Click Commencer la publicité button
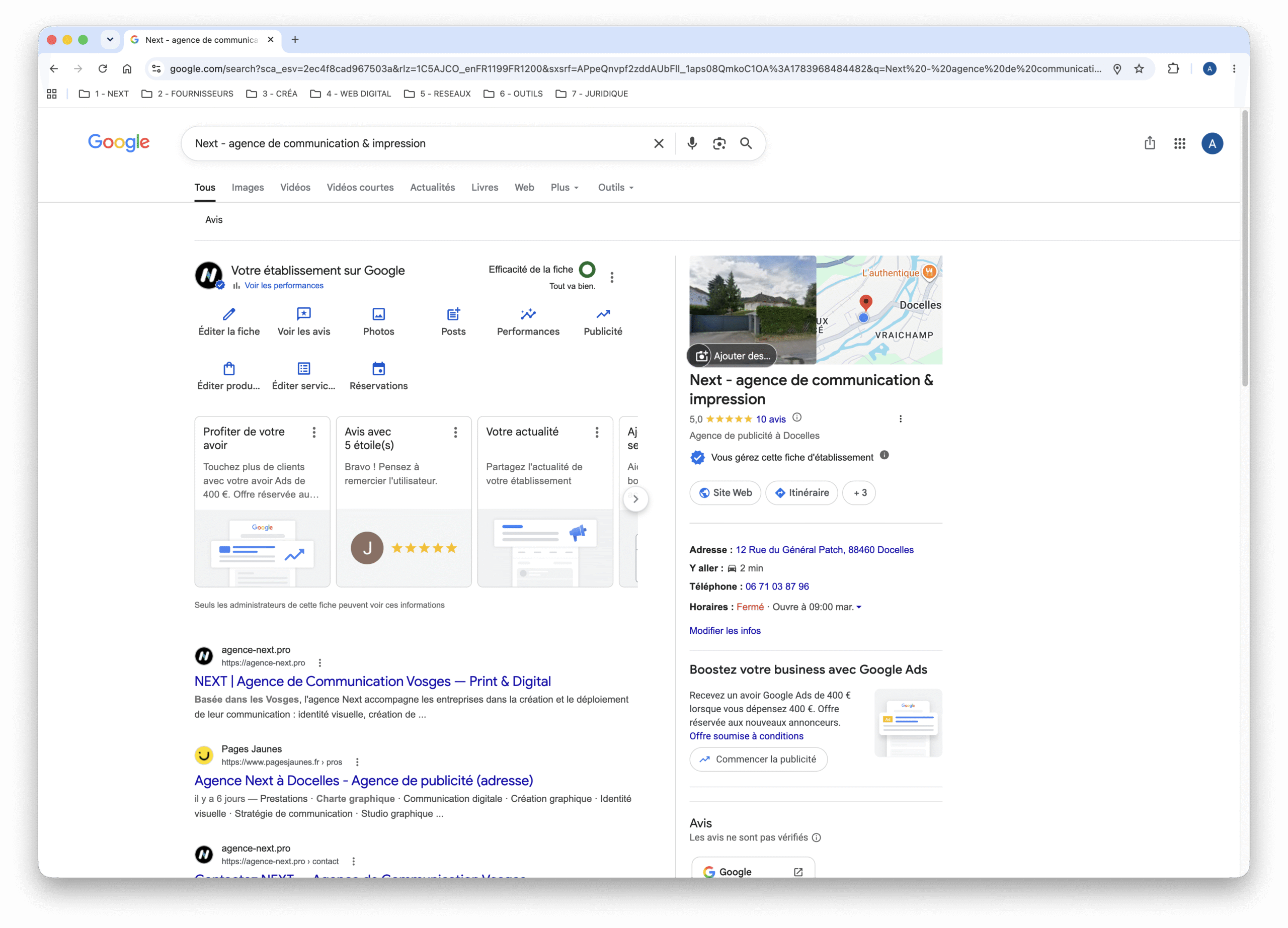Viewport: 1288px width, 928px height. (758, 759)
